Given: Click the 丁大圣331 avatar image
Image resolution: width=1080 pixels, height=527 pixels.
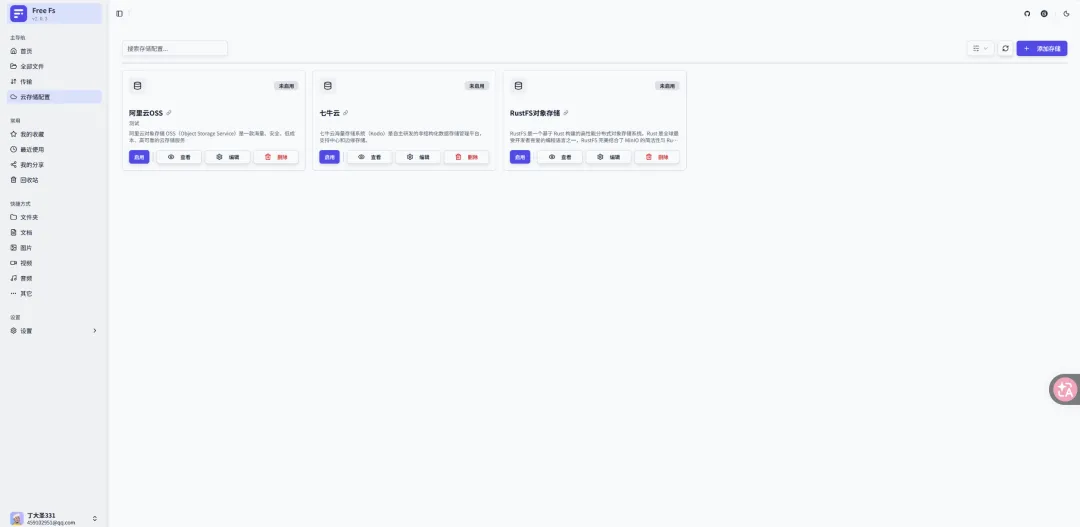Looking at the screenshot, I should click(17, 518).
